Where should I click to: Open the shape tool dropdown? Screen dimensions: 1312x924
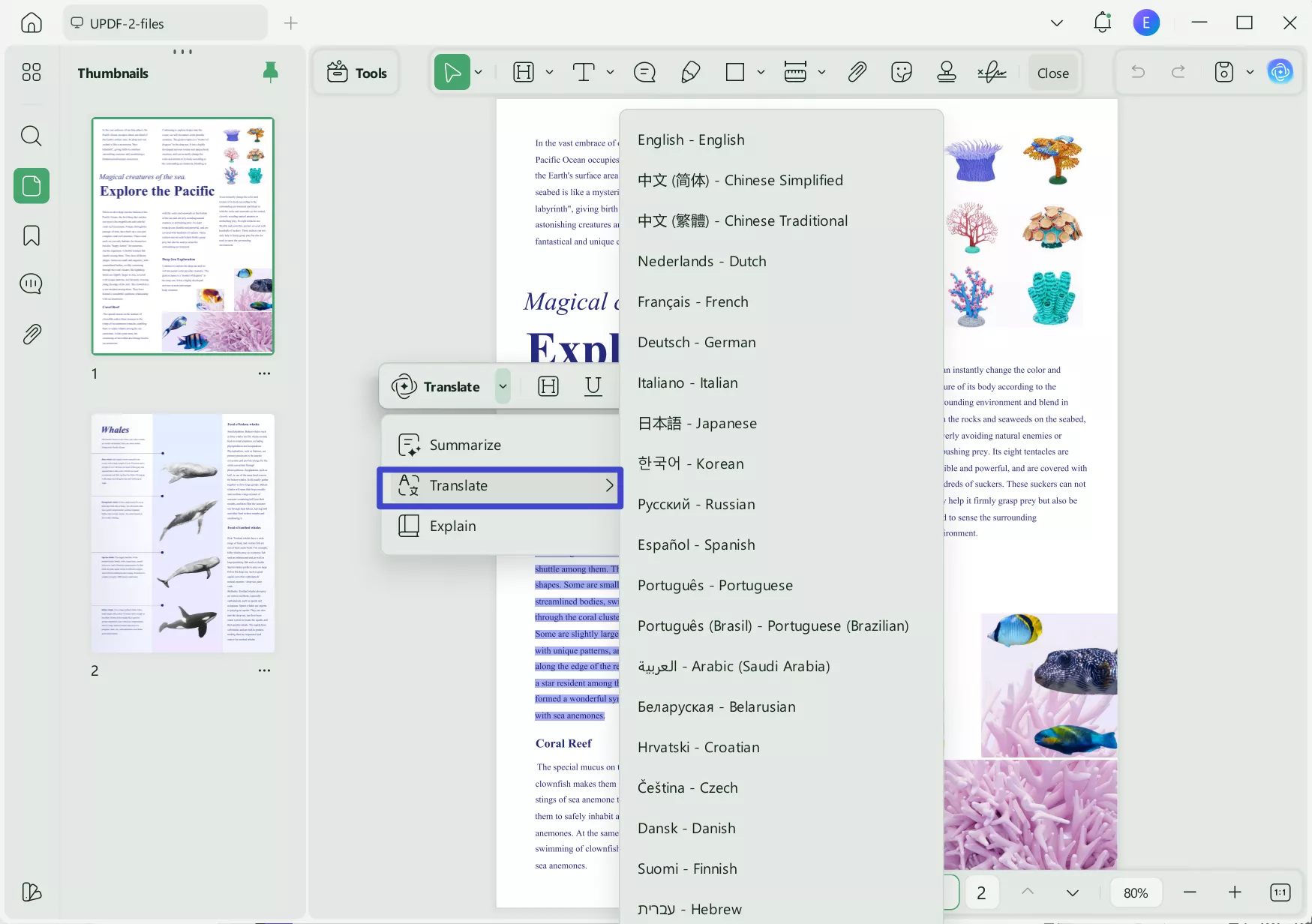click(x=761, y=72)
